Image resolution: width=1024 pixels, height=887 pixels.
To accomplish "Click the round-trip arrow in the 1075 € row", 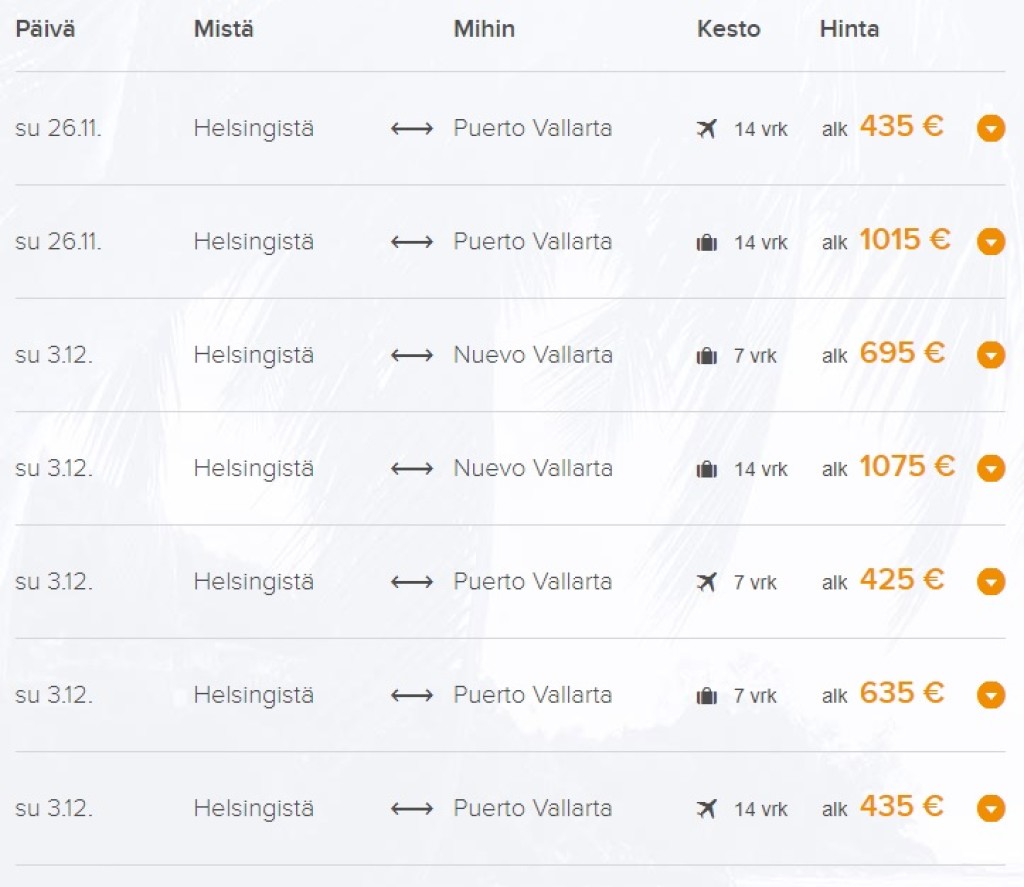I will click(x=411, y=469).
